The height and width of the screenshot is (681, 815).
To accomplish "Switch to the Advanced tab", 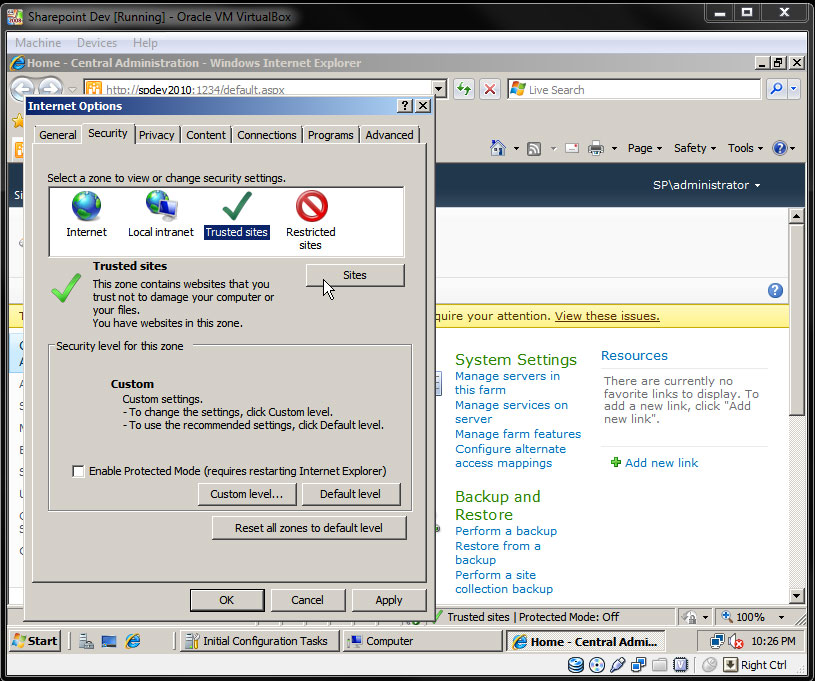I will (x=389, y=135).
